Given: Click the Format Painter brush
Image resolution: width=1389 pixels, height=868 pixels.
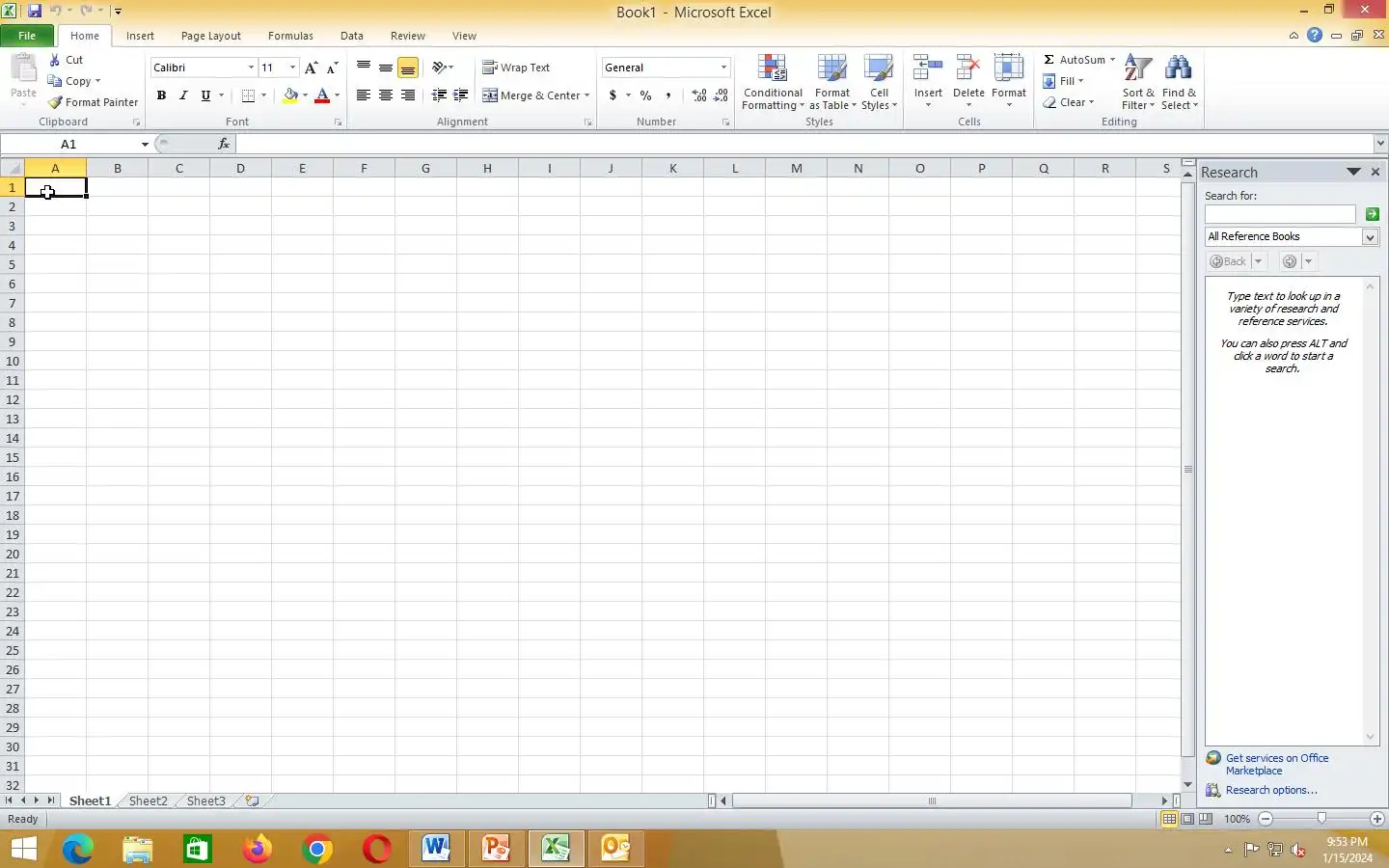Looking at the screenshot, I should pyautogui.click(x=55, y=102).
